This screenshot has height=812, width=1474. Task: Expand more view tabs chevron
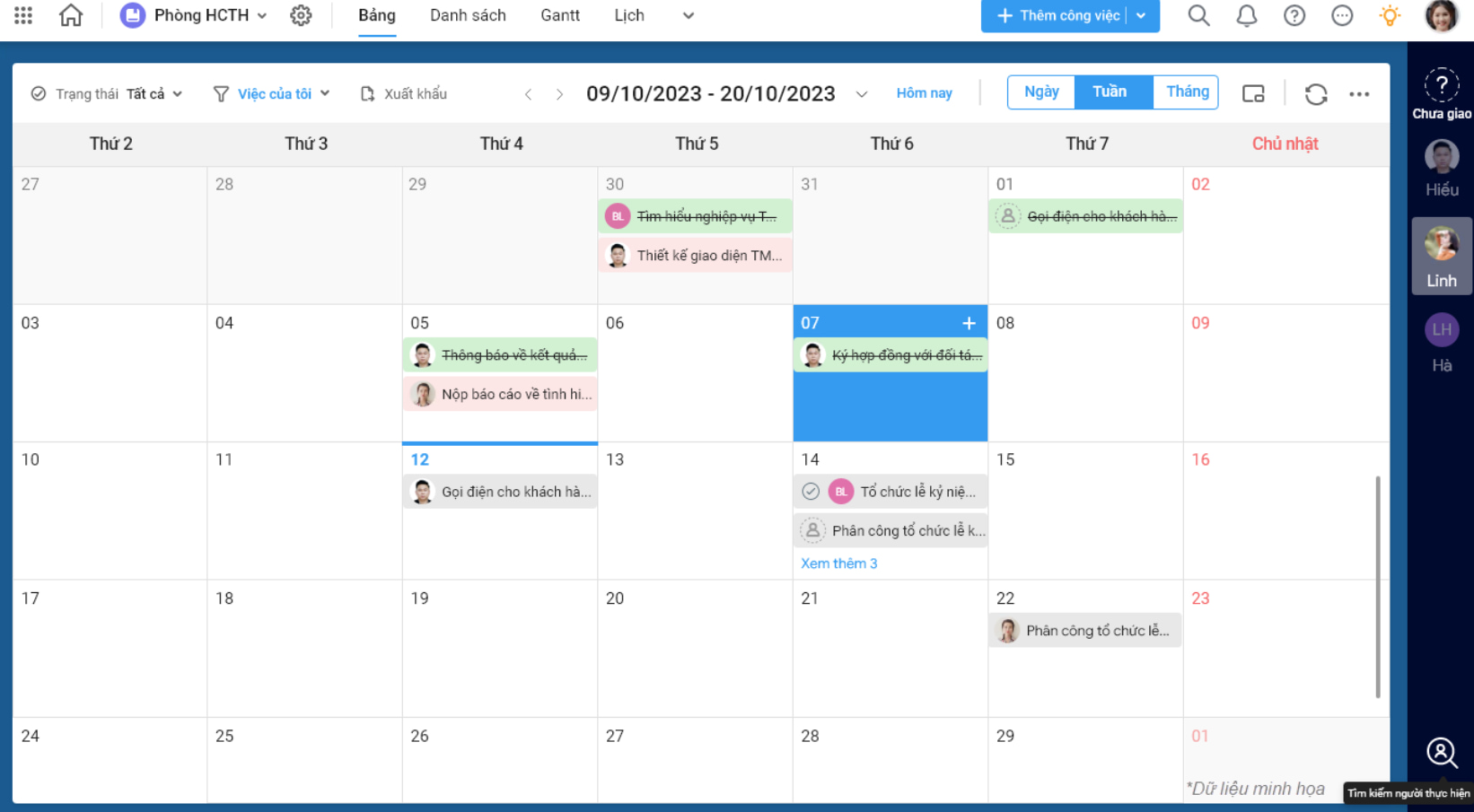coord(689,15)
